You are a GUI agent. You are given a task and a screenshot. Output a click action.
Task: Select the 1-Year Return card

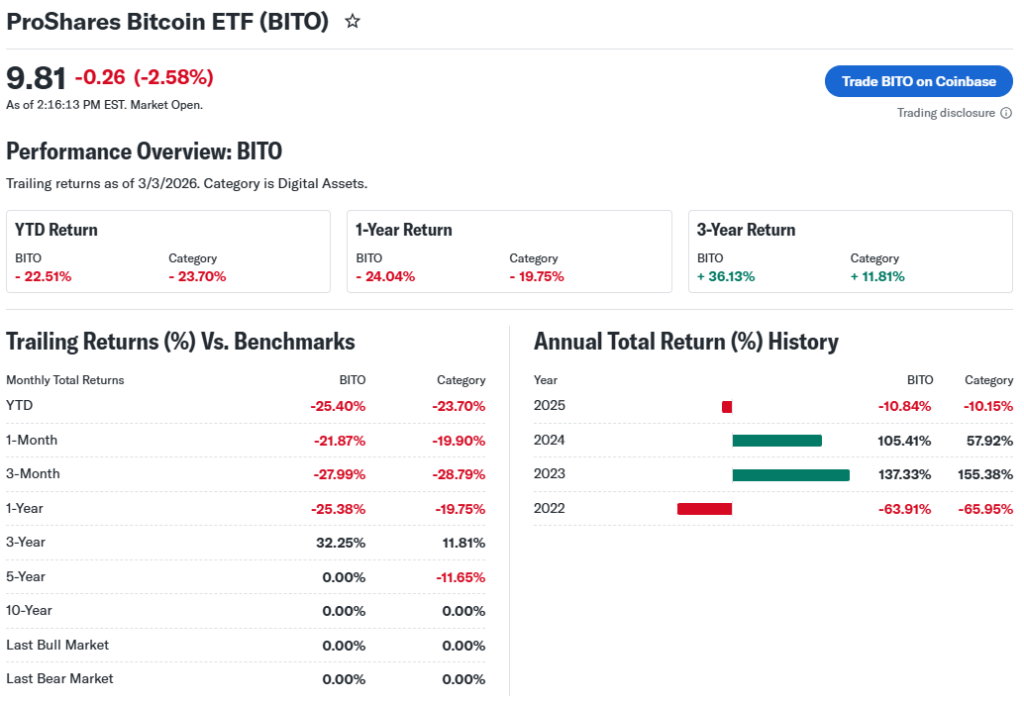(x=509, y=251)
